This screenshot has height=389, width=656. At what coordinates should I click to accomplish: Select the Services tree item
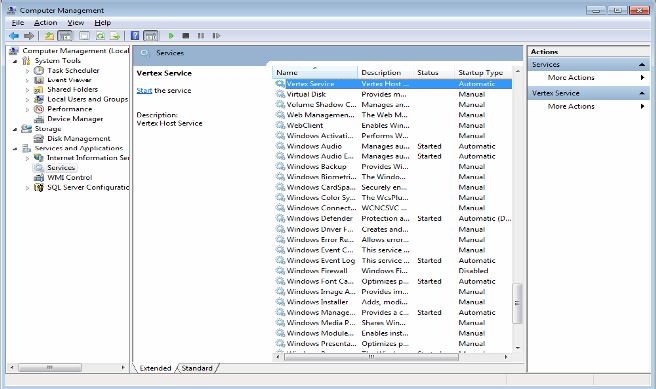point(61,168)
